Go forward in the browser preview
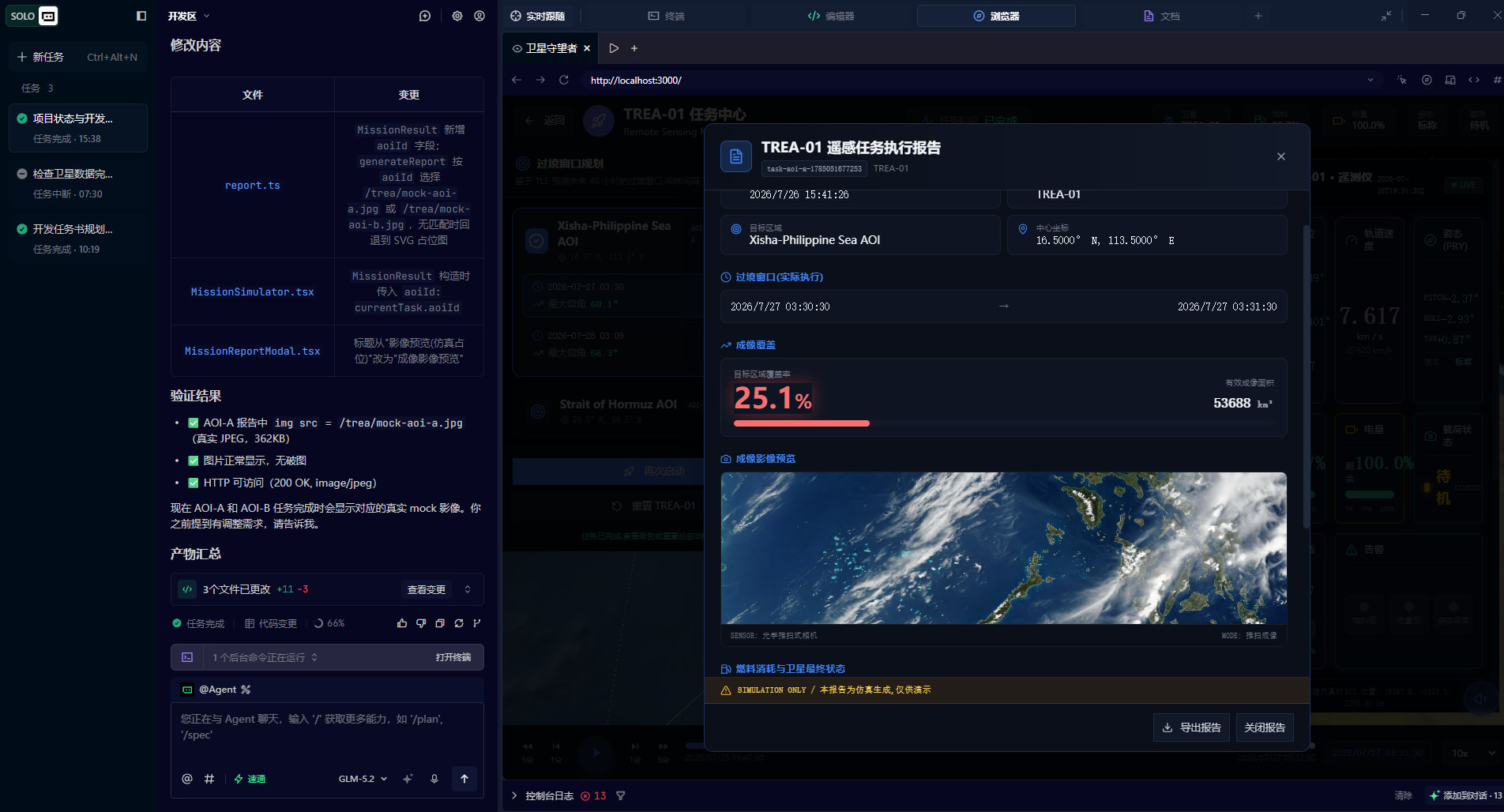 540,80
